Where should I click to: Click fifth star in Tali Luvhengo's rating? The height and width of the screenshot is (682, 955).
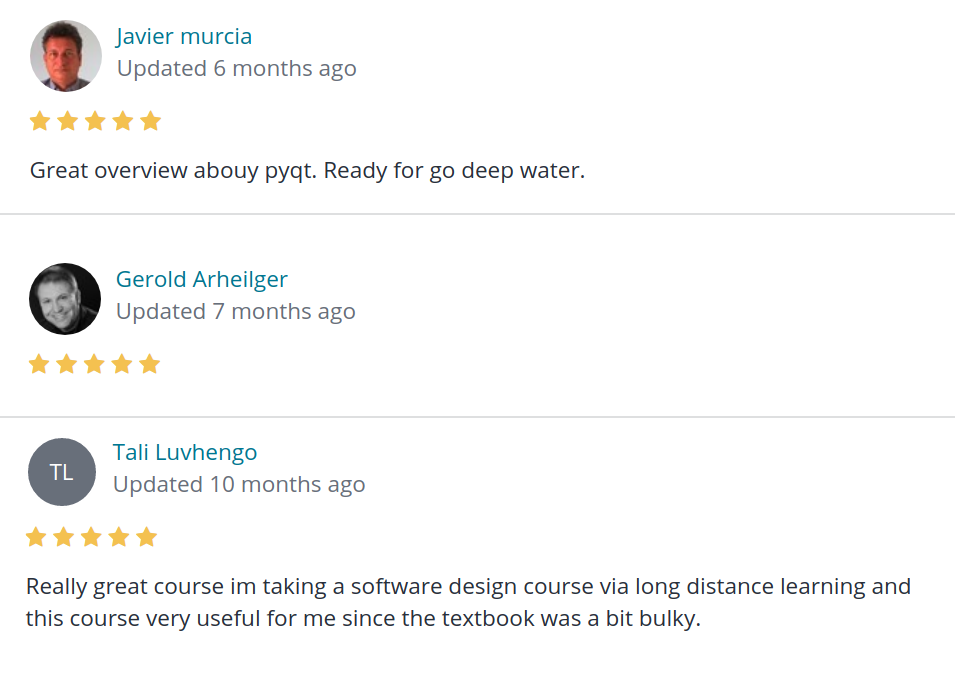tap(147, 538)
